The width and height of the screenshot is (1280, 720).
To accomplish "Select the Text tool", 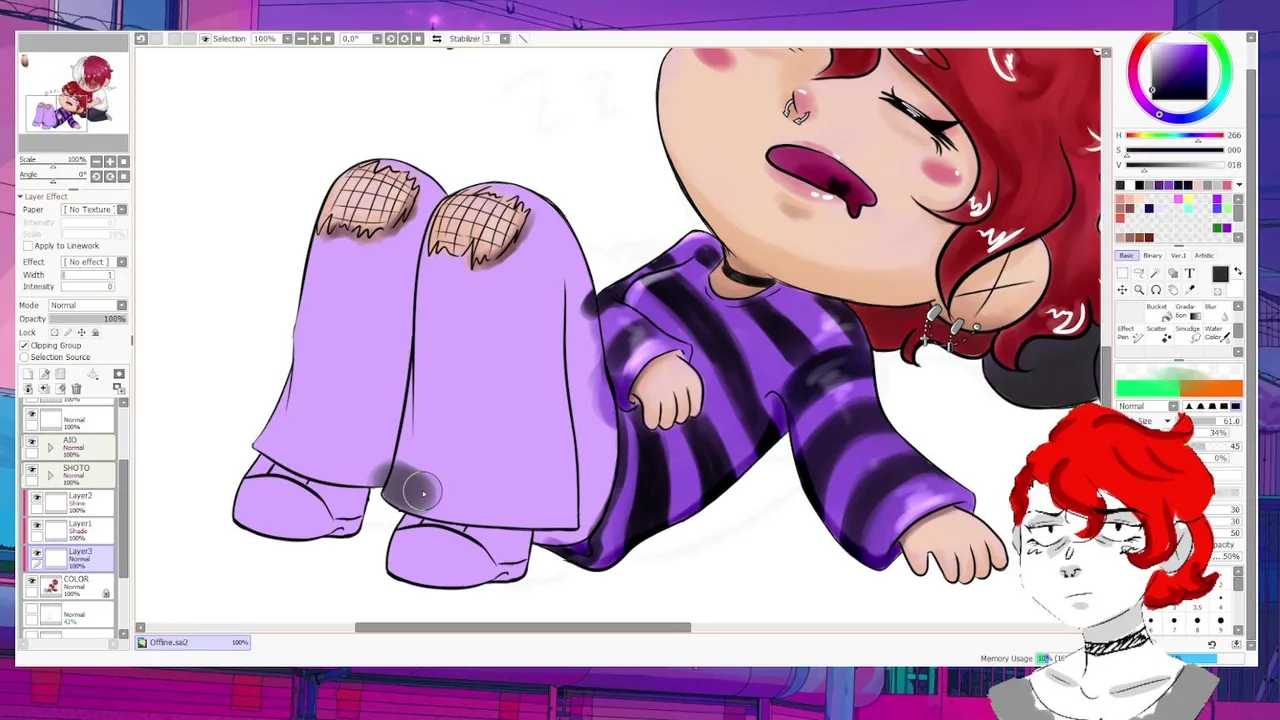I will (x=1190, y=273).
